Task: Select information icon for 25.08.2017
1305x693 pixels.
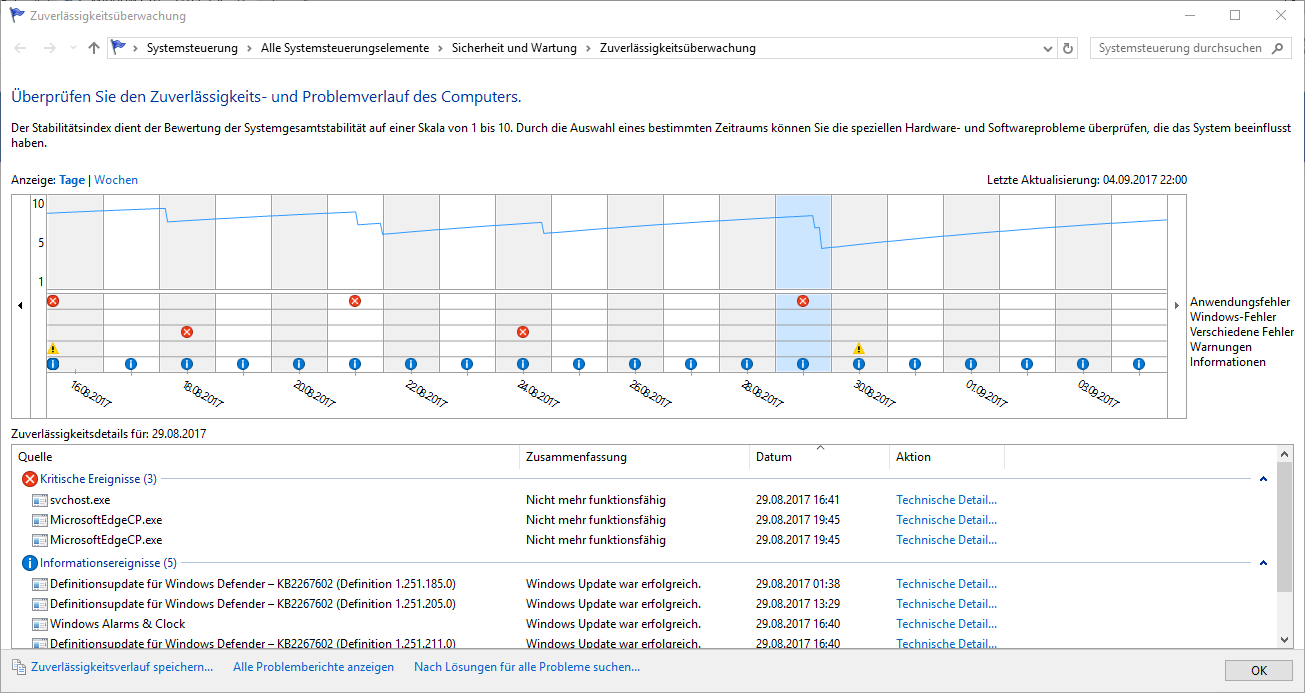Action: click(x=579, y=364)
